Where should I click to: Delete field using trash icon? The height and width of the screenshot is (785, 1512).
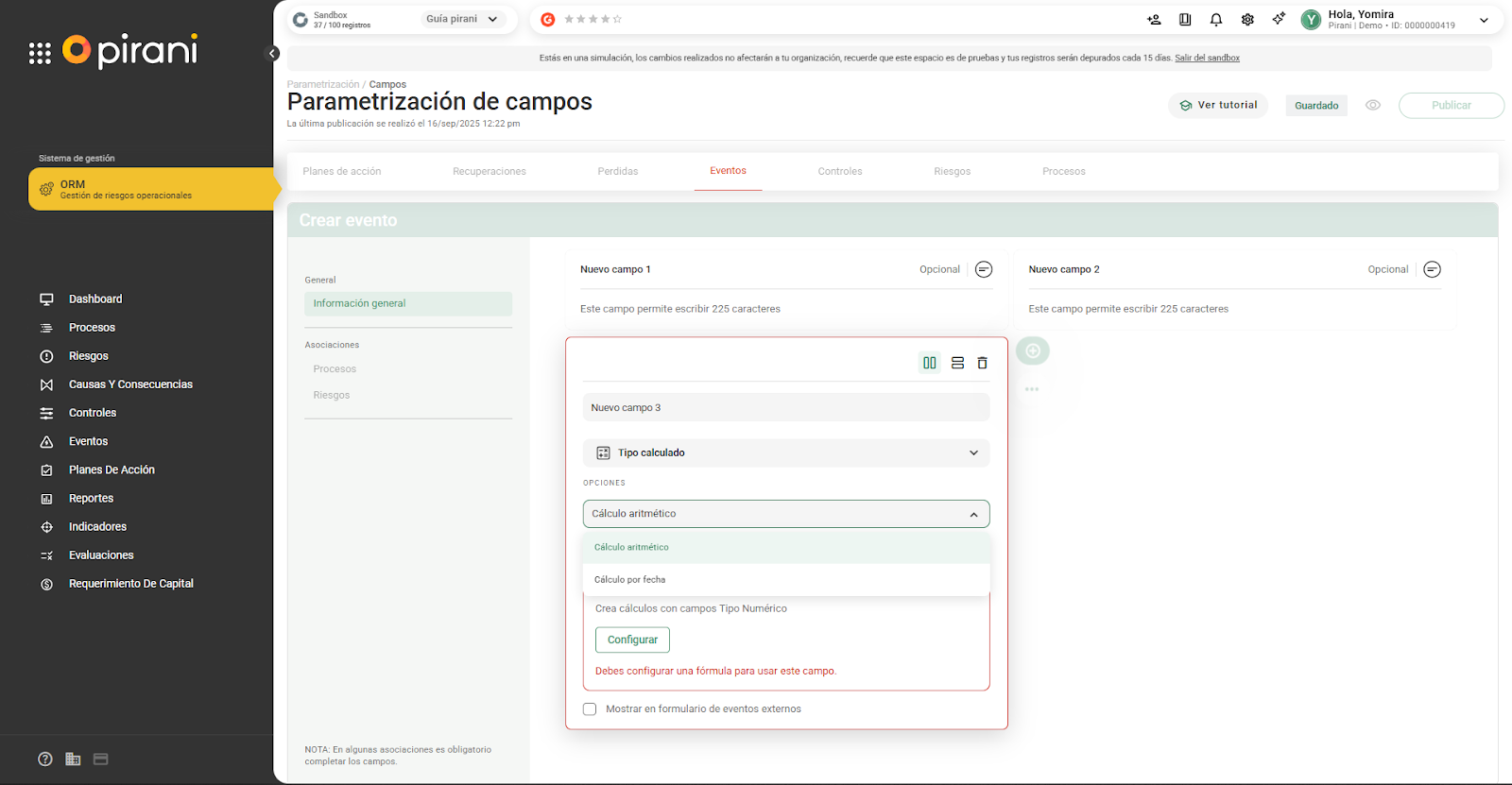[982, 363]
